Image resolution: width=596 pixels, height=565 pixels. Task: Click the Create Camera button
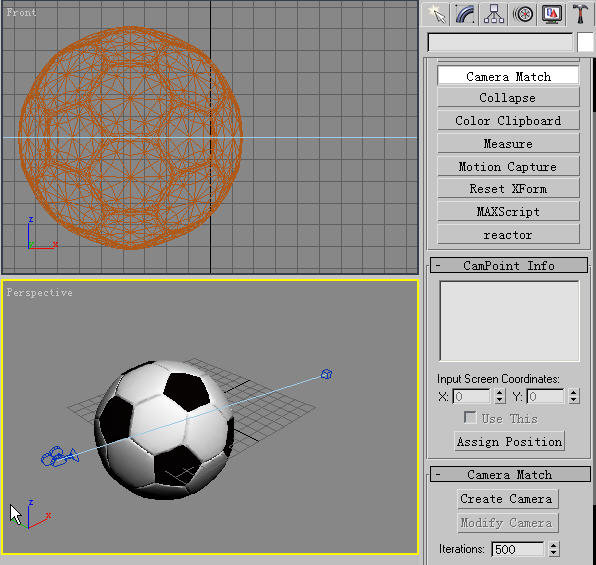507,499
